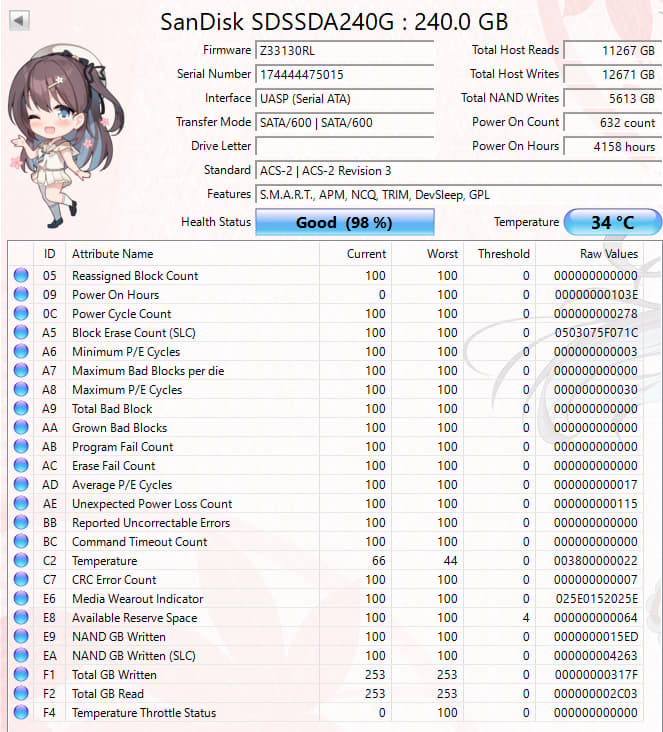The width and height of the screenshot is (663, 732).
Task: Click worst value 44 in Temperature row
Action: pyautogui.click(x=451, y=561)
